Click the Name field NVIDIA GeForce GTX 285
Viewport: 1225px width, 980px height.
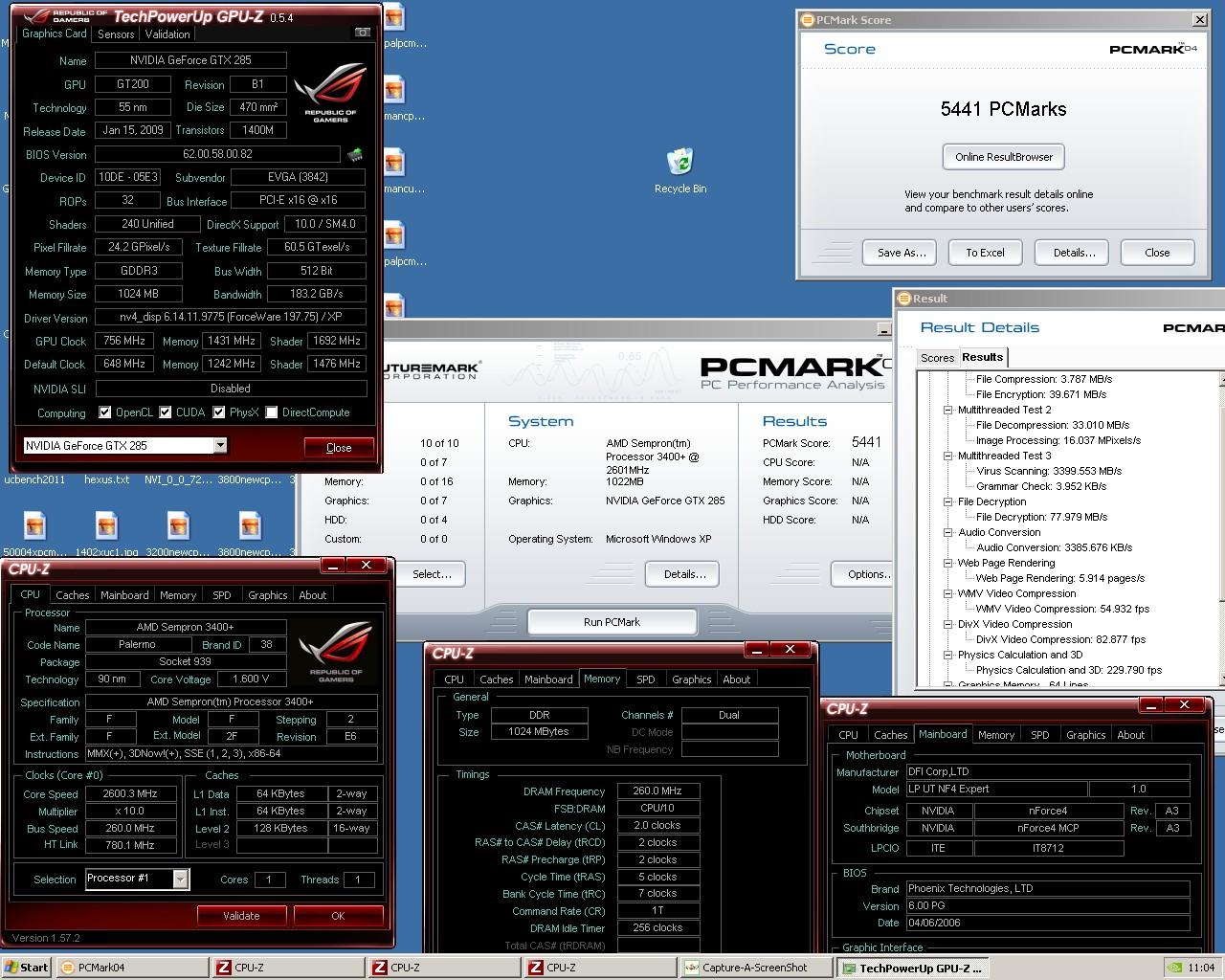click(190, 59)
